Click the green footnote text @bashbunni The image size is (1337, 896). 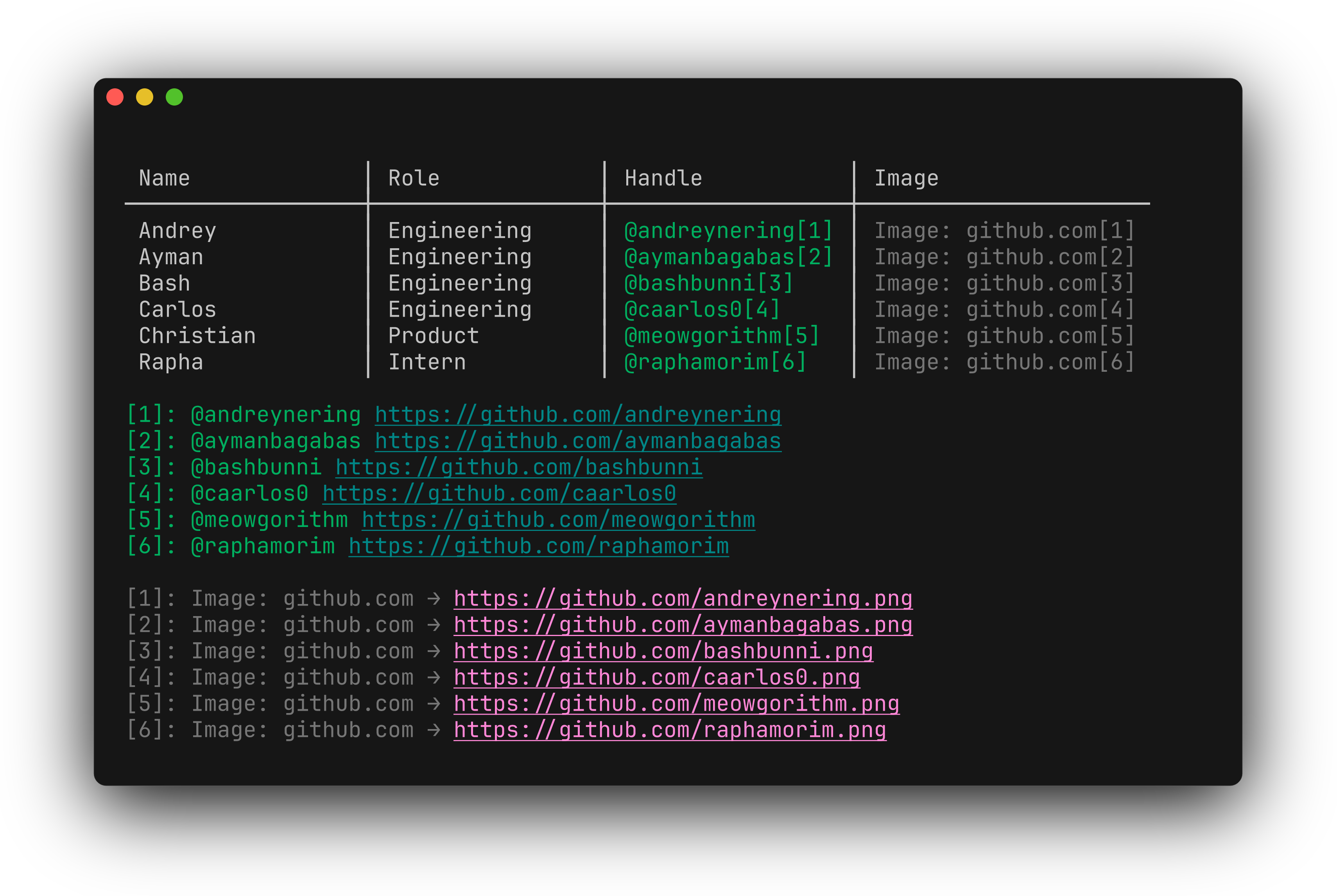(256, 468)
